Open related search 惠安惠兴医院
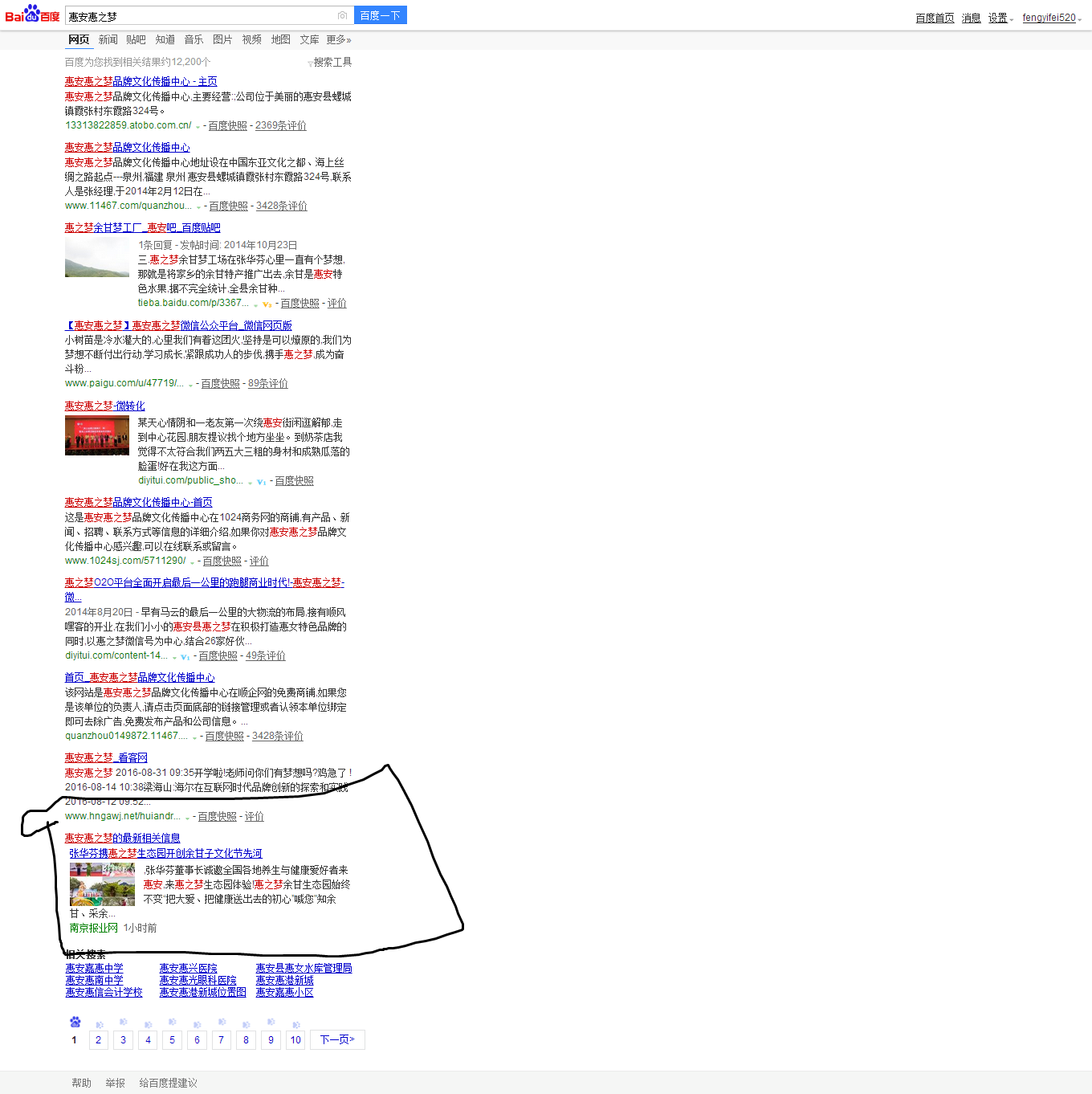 coord(189,969)
